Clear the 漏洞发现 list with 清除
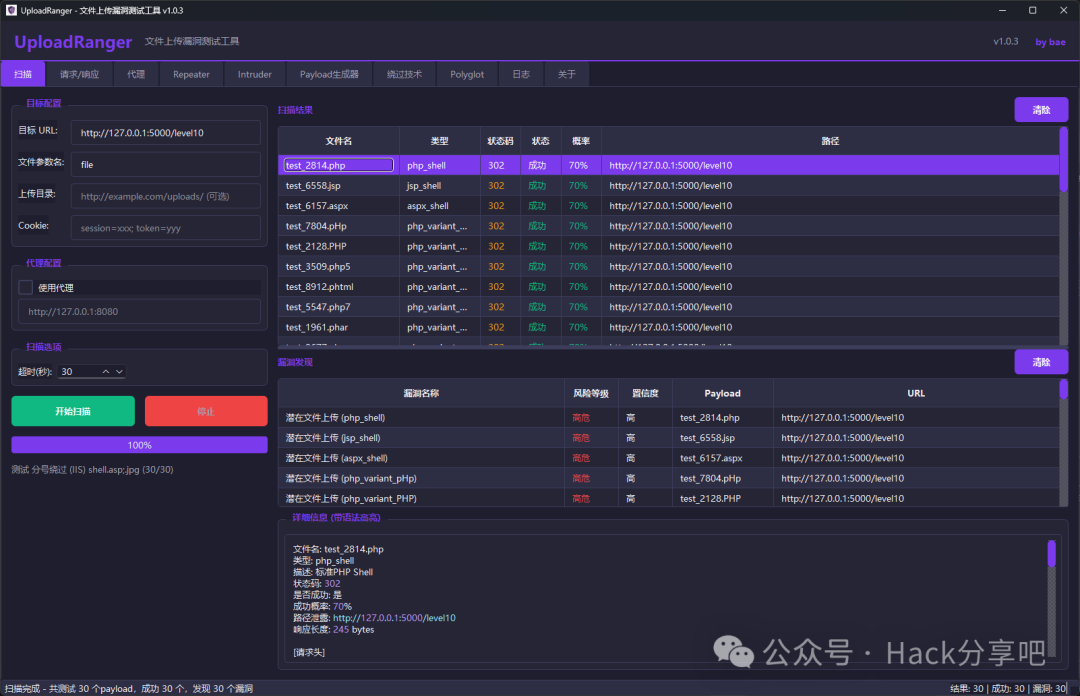1080x696 pixels. [x=1041, y=362]
